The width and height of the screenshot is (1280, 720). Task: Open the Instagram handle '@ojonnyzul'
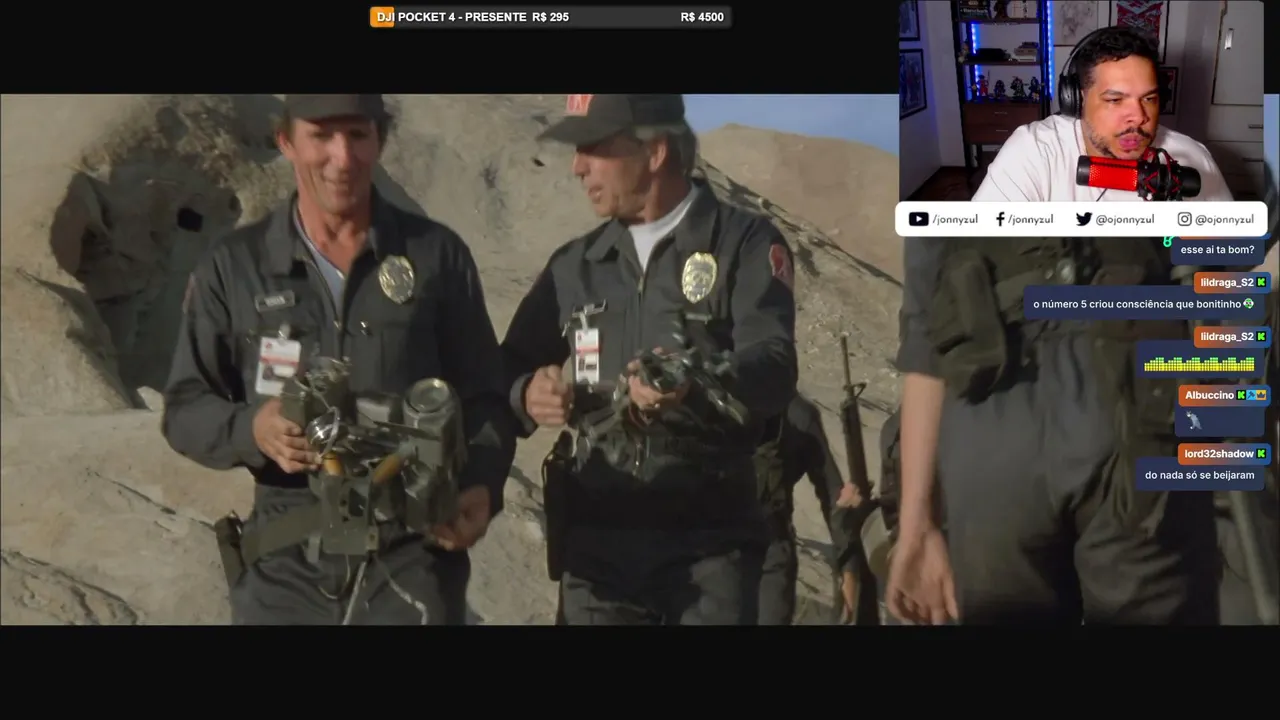(x=1224, y=220)
